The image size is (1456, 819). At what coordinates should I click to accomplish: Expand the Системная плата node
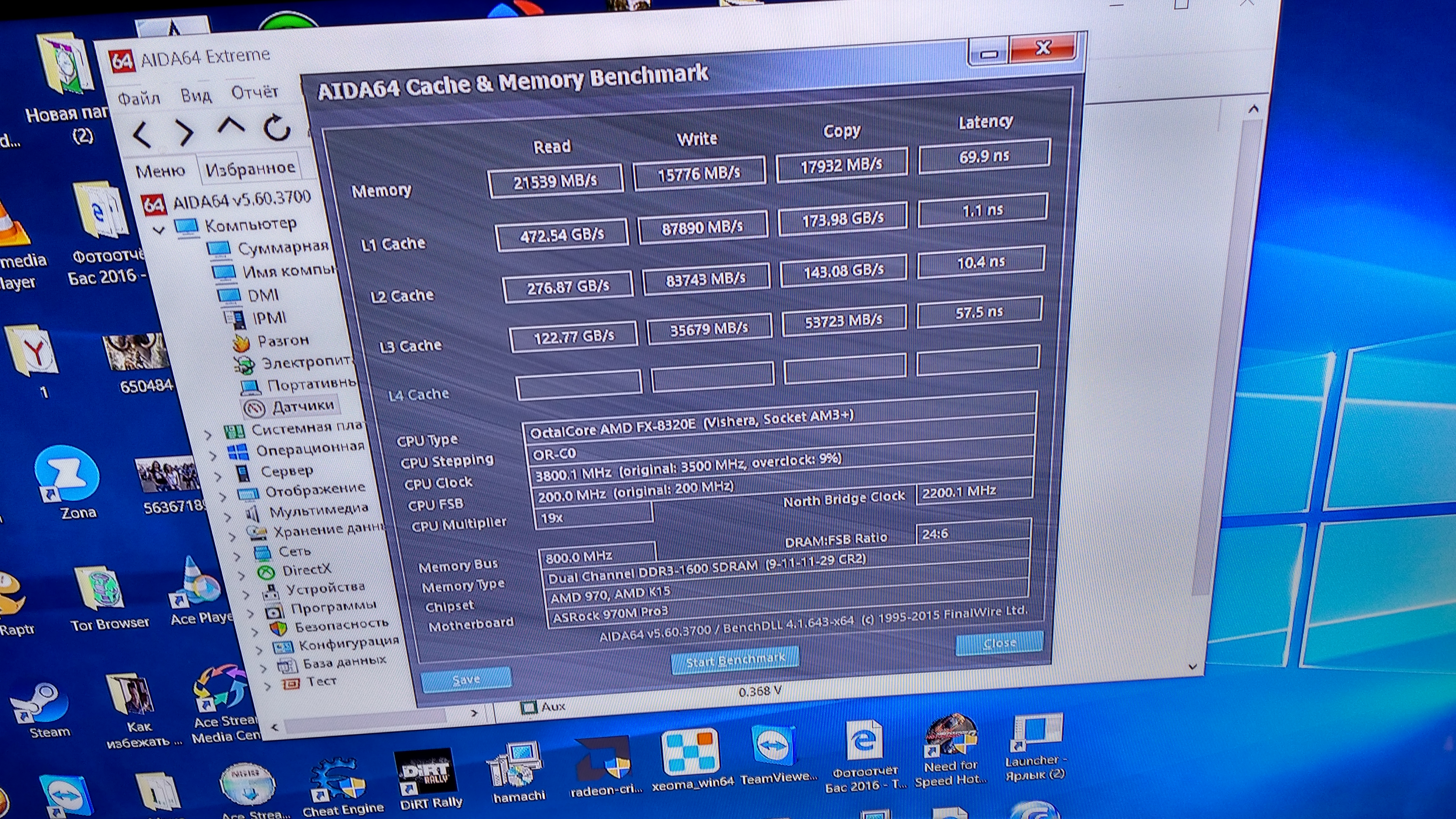click(208, 435)
